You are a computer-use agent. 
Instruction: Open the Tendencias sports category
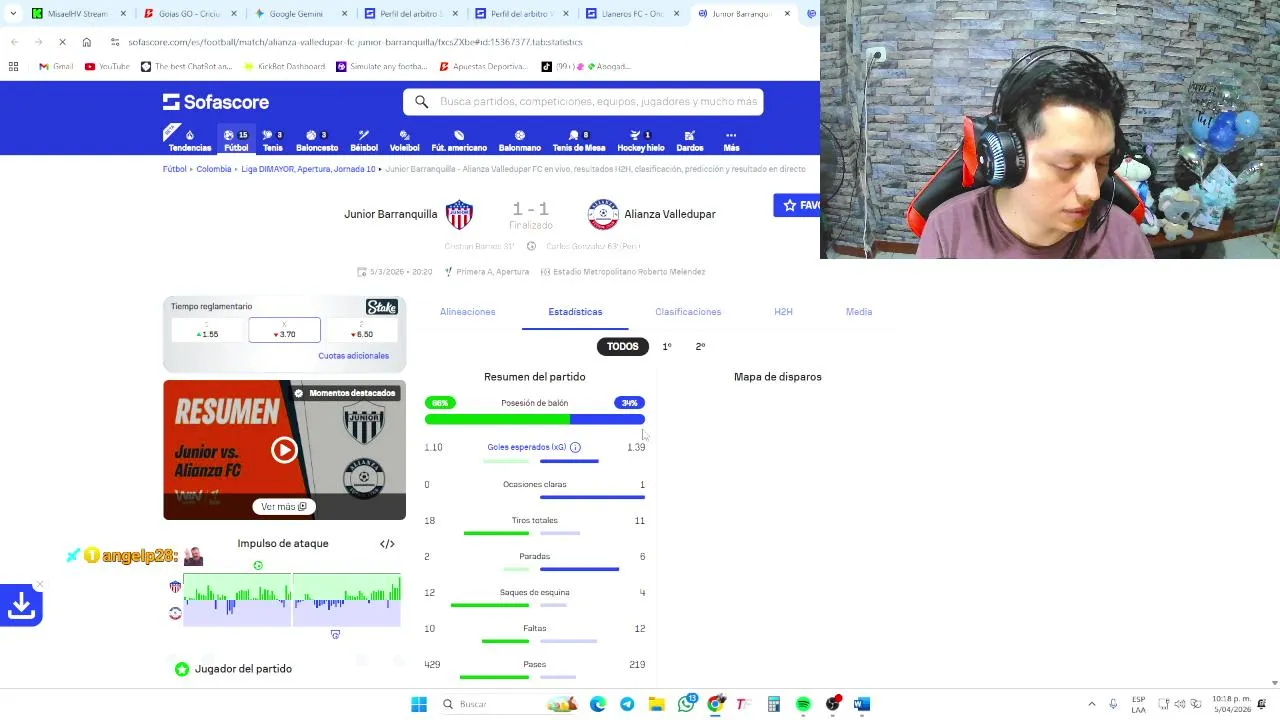(189, 141)
